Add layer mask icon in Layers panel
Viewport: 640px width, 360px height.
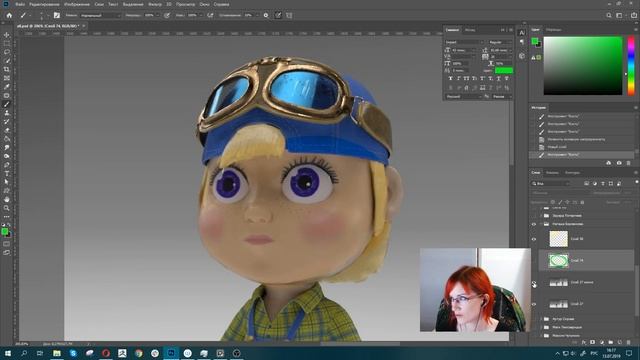click(593, 342)
